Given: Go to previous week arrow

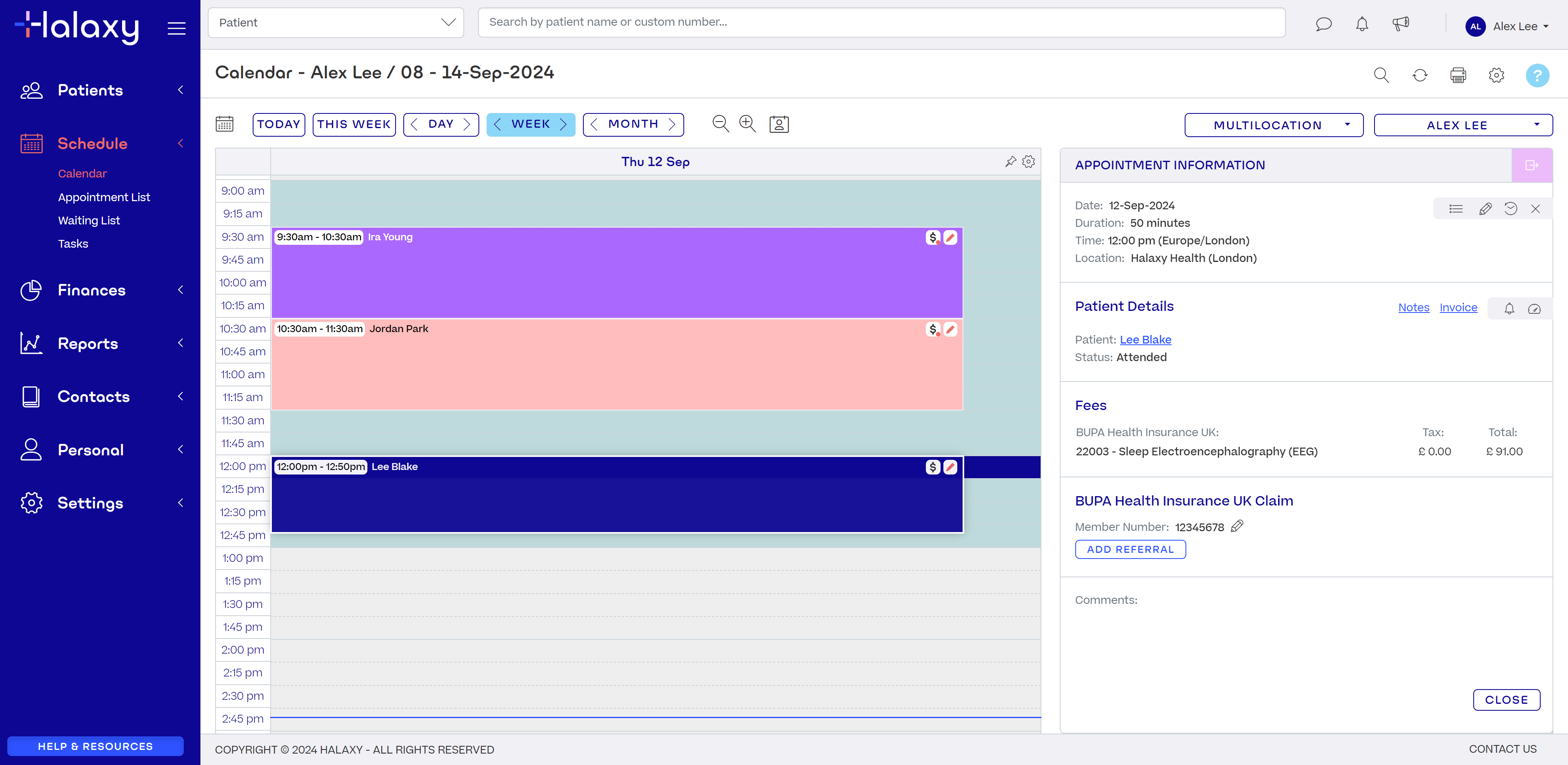Looking at the screenshot, I should [497, 124].
